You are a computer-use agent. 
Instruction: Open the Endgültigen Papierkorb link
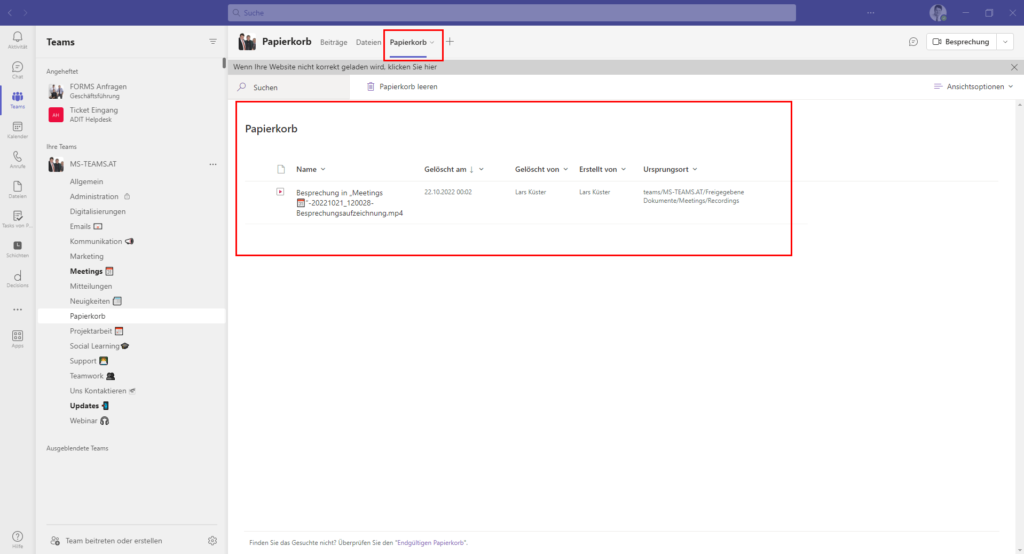tap(430, 542)
